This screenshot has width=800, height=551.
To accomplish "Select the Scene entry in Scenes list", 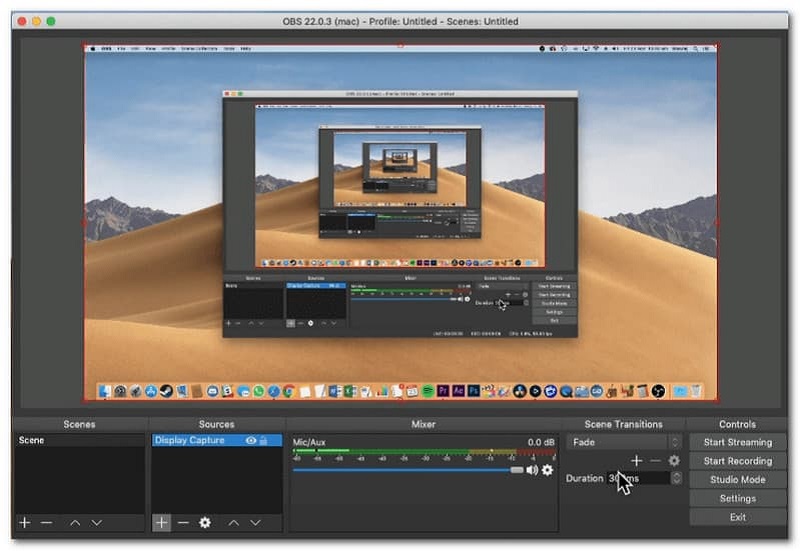I will [80, 440].
